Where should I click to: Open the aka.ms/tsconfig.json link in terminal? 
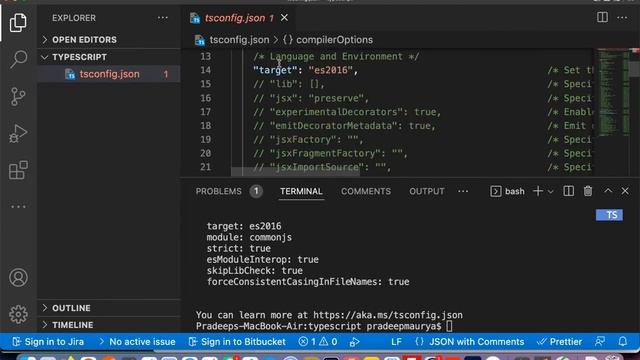(x=388, y=315)
